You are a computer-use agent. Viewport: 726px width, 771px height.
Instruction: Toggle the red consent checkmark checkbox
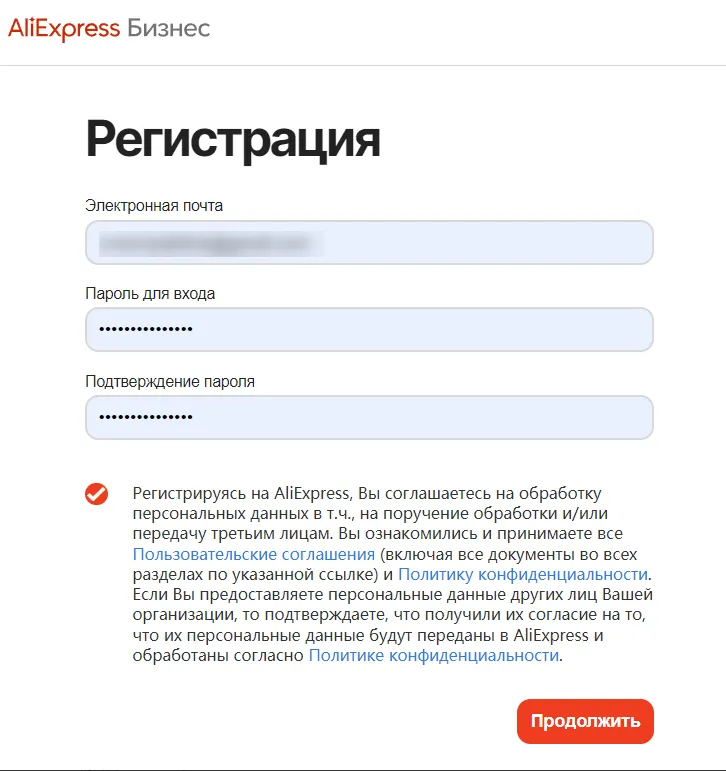click(96, 494)
